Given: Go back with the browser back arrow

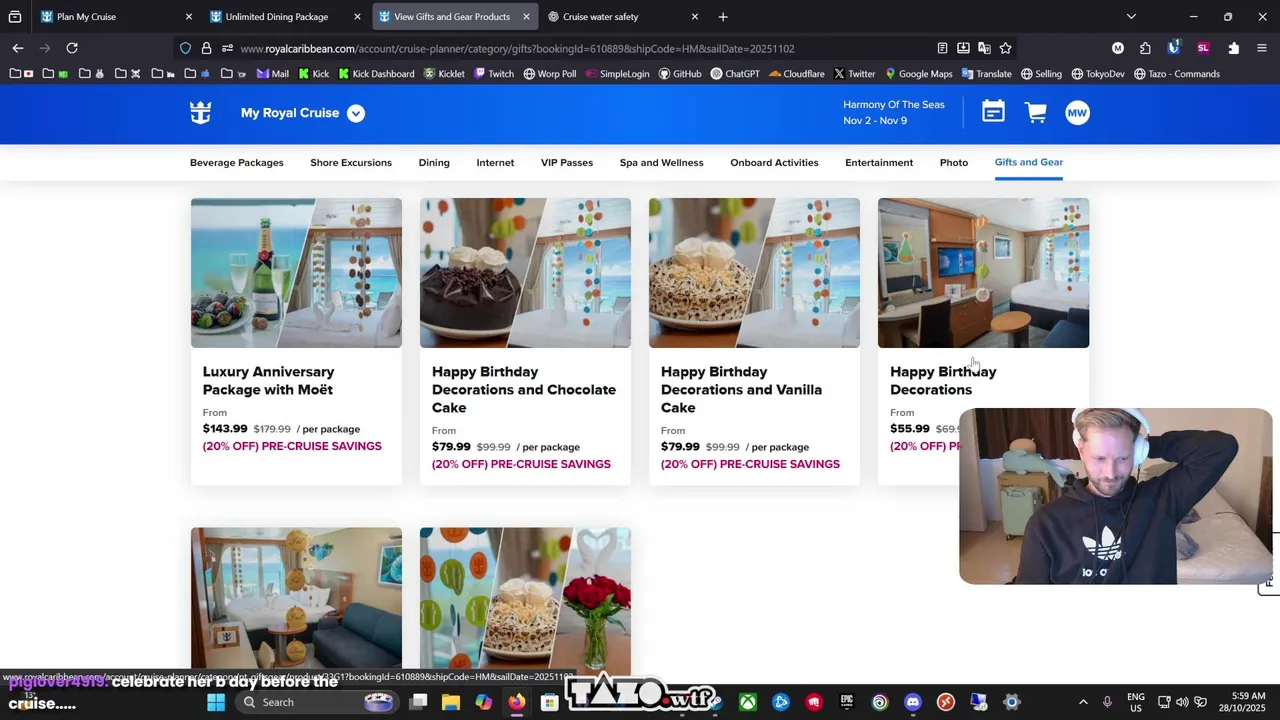Looking at the screenshot, I should (18, 48).
